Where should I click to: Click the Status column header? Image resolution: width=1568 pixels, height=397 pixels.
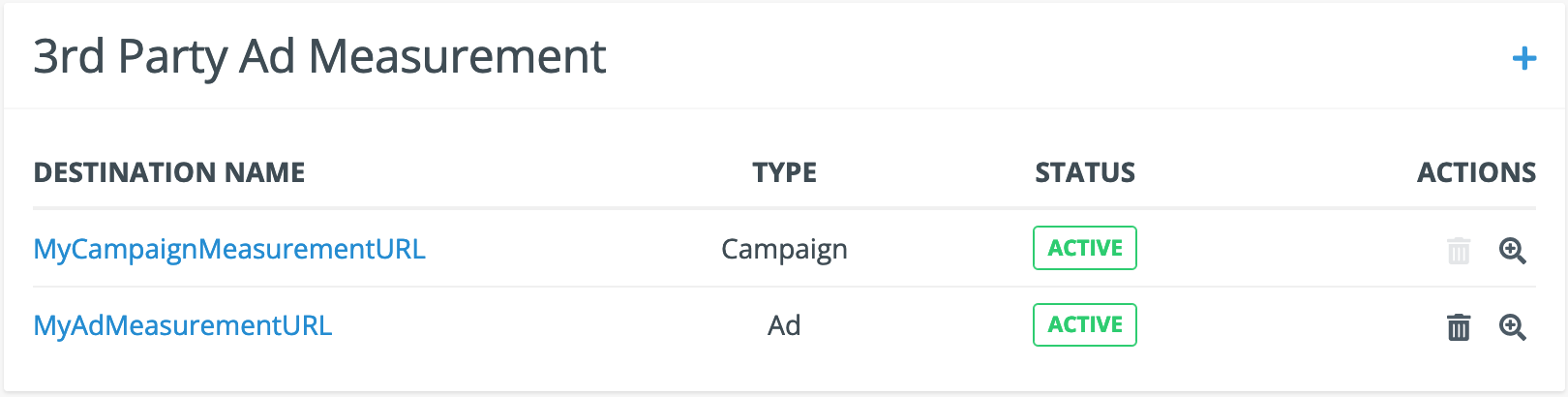coord(1085,172)
